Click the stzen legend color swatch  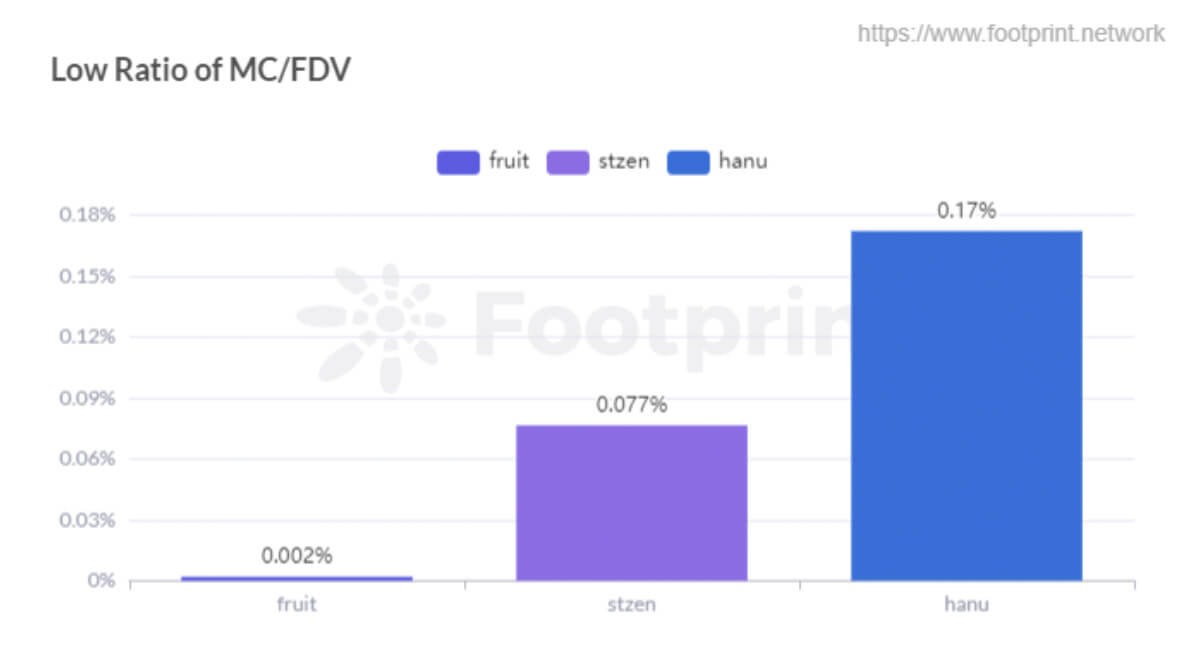tap(567, 162)
